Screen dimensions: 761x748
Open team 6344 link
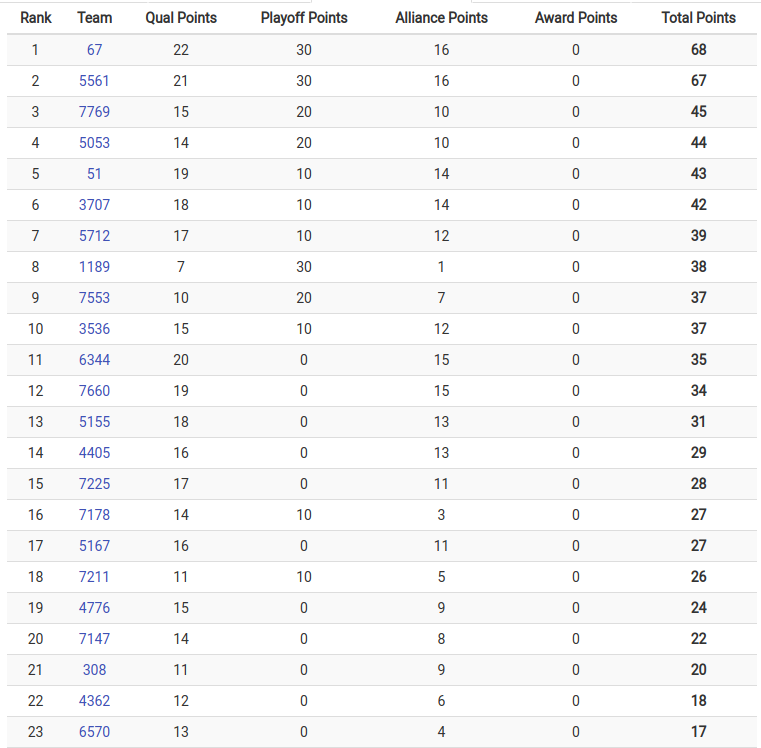[94, 360]
